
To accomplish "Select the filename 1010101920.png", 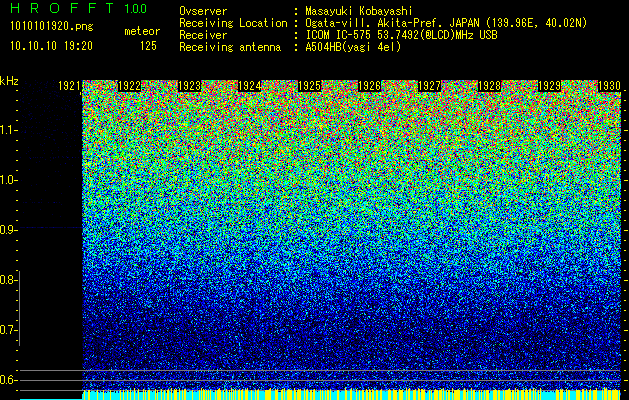I will (52, 27).
